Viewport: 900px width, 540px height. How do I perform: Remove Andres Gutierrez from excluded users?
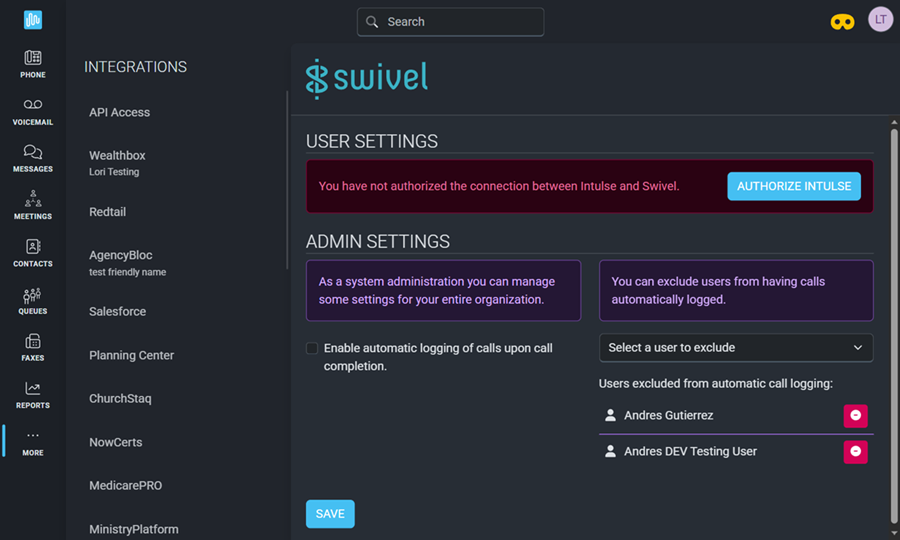(855, 415)
